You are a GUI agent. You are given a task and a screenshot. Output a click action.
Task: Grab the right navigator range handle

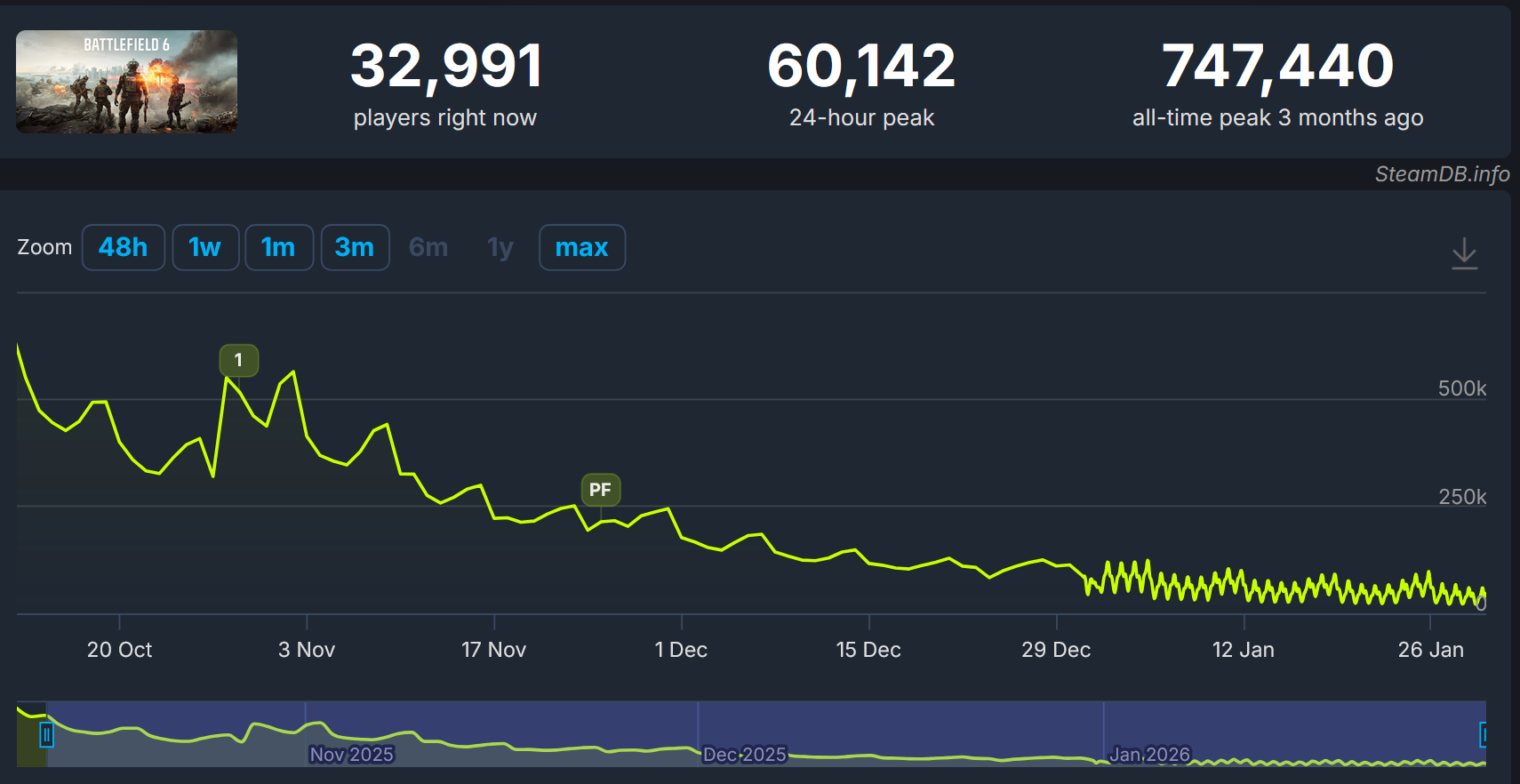pyautogui.click(x=1484, y=735)
